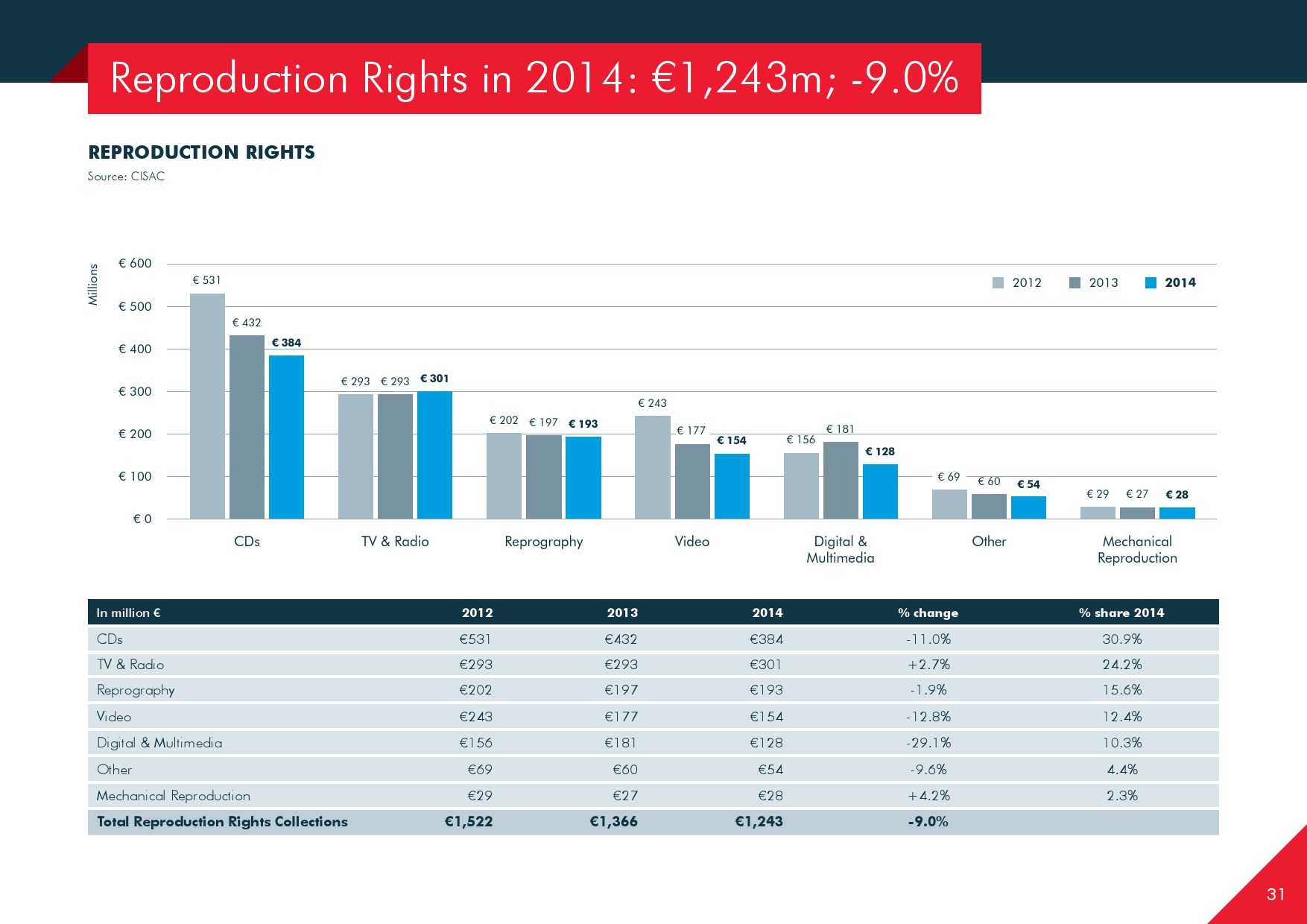Select the Digital & Multimedia 2013 bar
1307x924 pixels.
(x=841, y=480)
